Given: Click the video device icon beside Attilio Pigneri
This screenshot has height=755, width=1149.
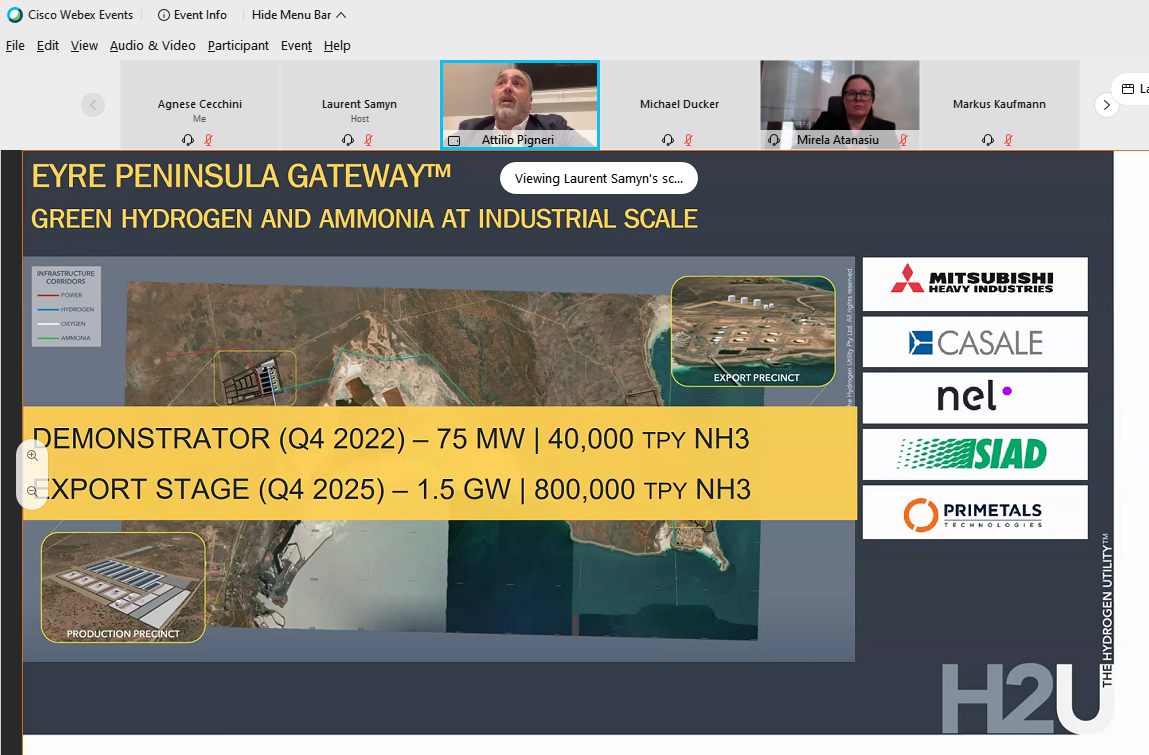Looking at the screenshot, I should pyautogui.click(x=454, y=141).
